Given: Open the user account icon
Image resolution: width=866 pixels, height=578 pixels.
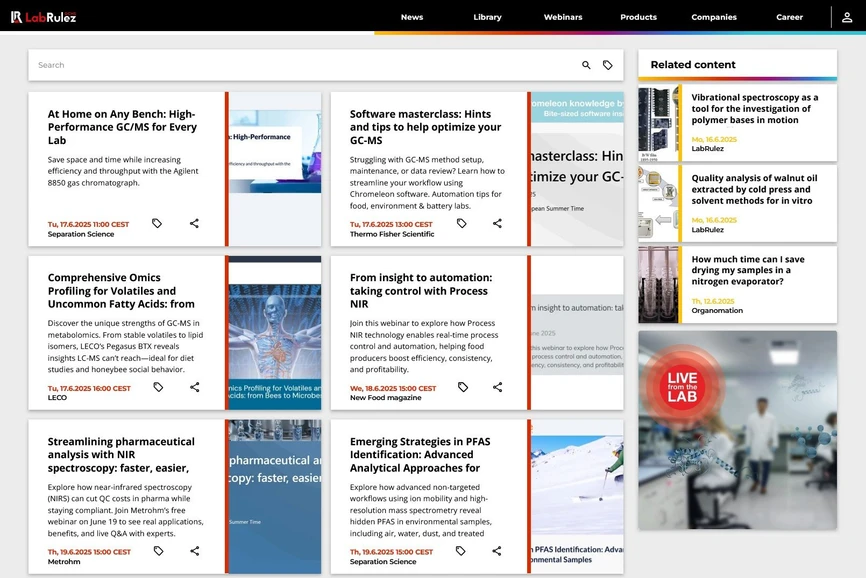Looking at the screenshot, I should 847,17.
